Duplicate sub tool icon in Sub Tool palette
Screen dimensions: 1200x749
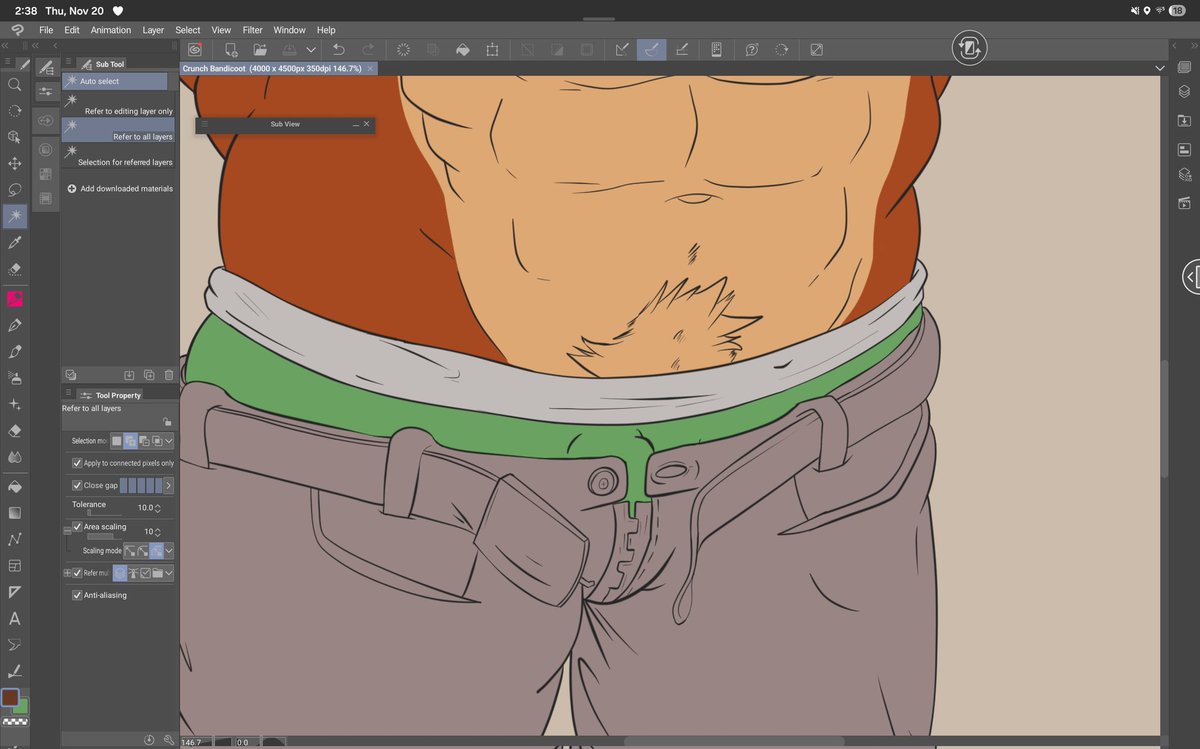pos(149,375)
